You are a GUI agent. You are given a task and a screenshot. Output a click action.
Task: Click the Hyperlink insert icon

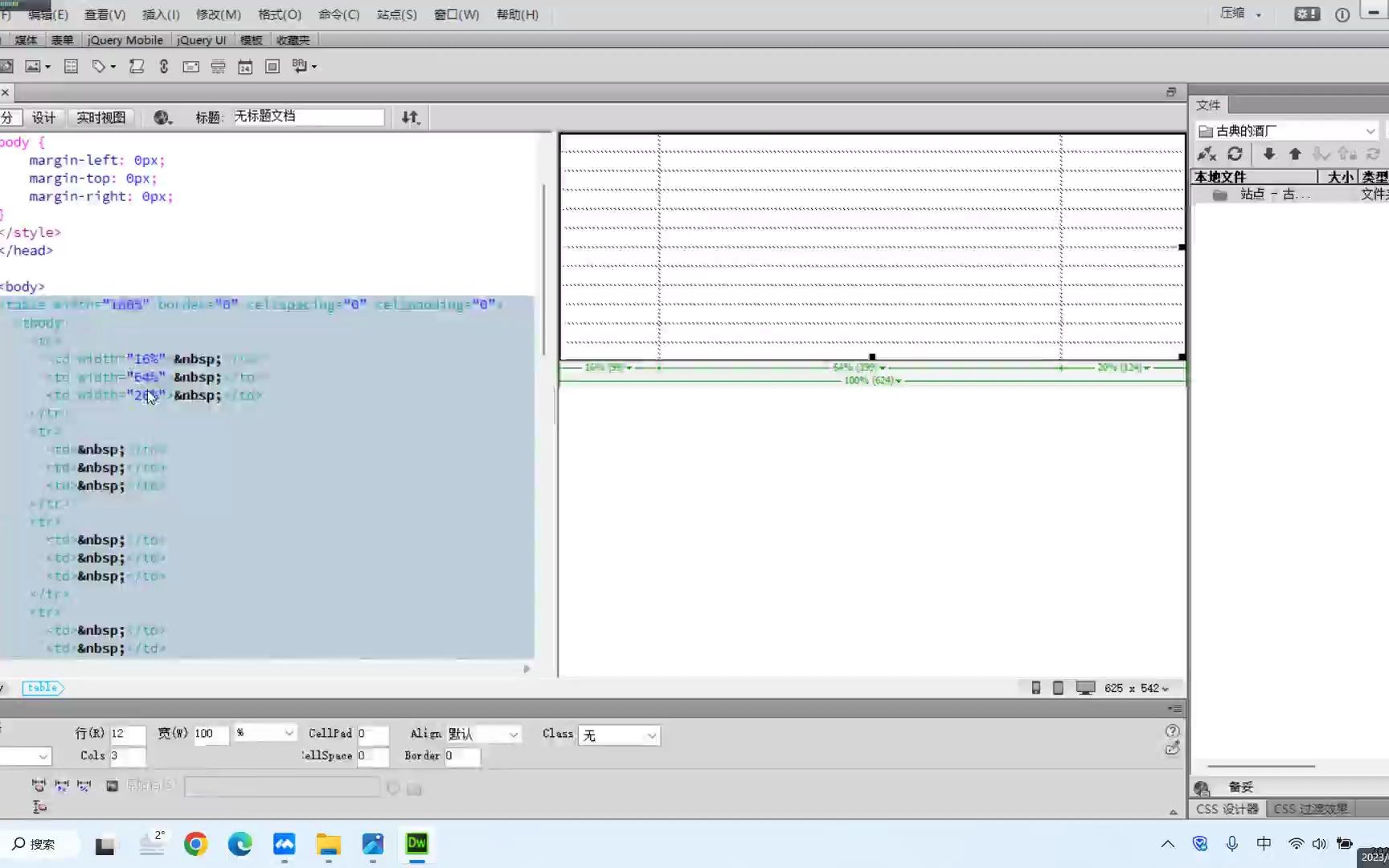[x=164, y=67]
